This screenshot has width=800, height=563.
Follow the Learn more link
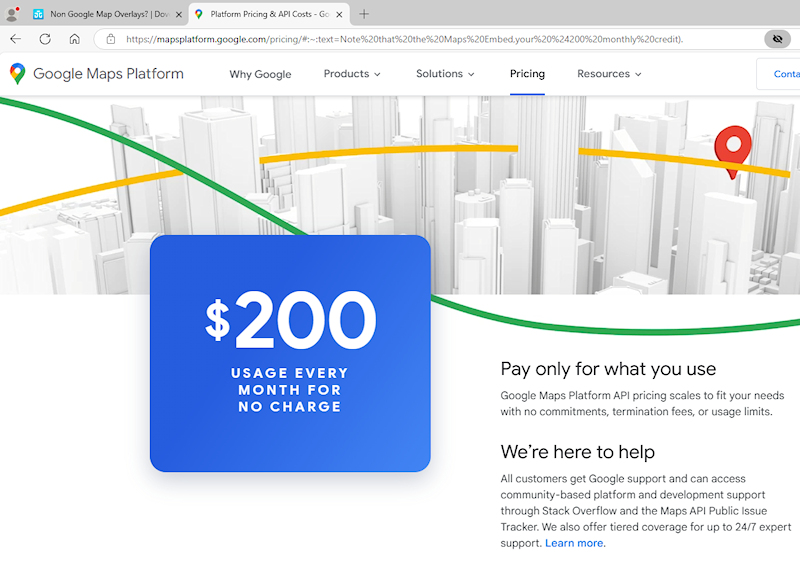pos(573,543)
